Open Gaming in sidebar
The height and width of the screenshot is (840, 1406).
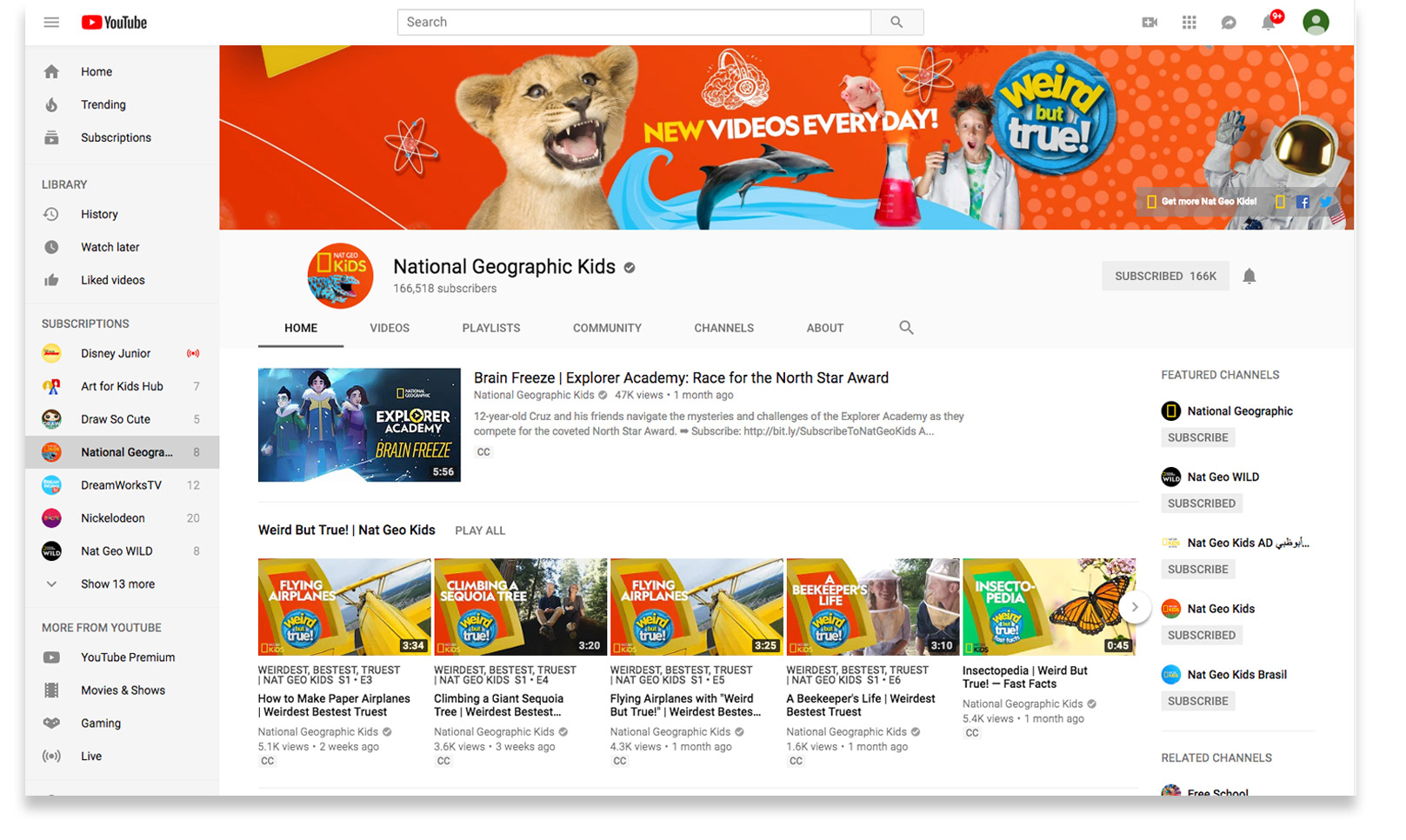122,723
